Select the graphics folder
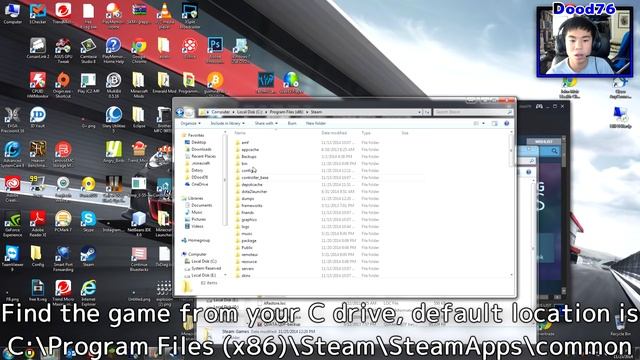Image resolution: width=640 pixels, height=360 pixels. [x=249, y=220]
